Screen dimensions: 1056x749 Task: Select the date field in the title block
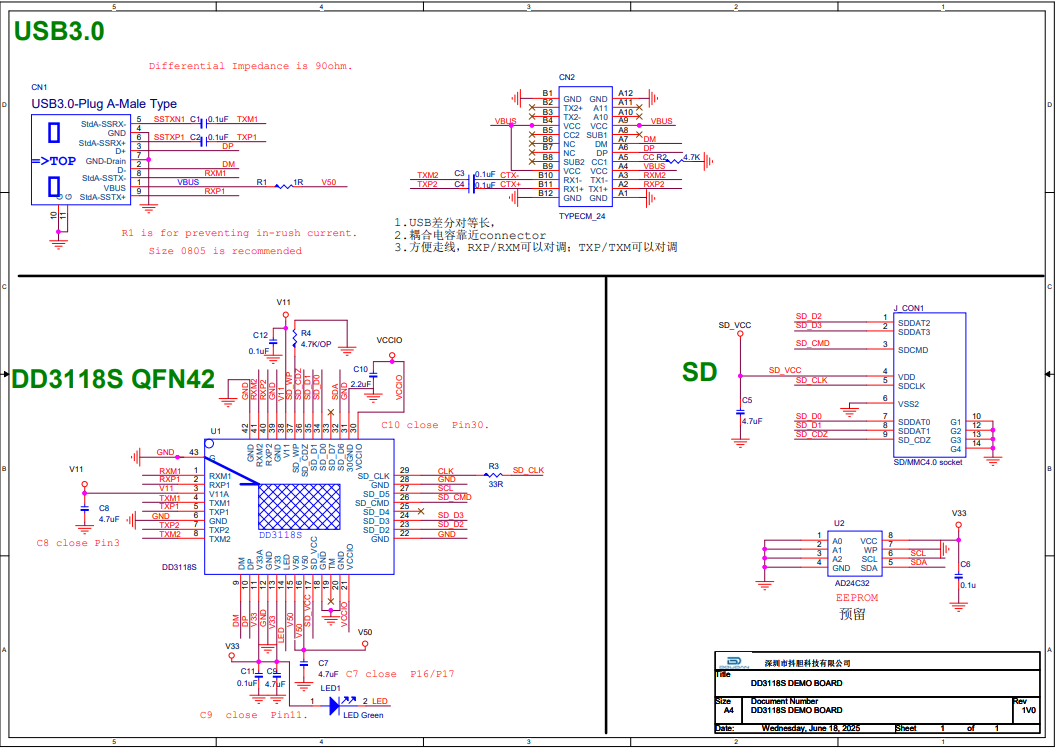(x=810, y=727)
